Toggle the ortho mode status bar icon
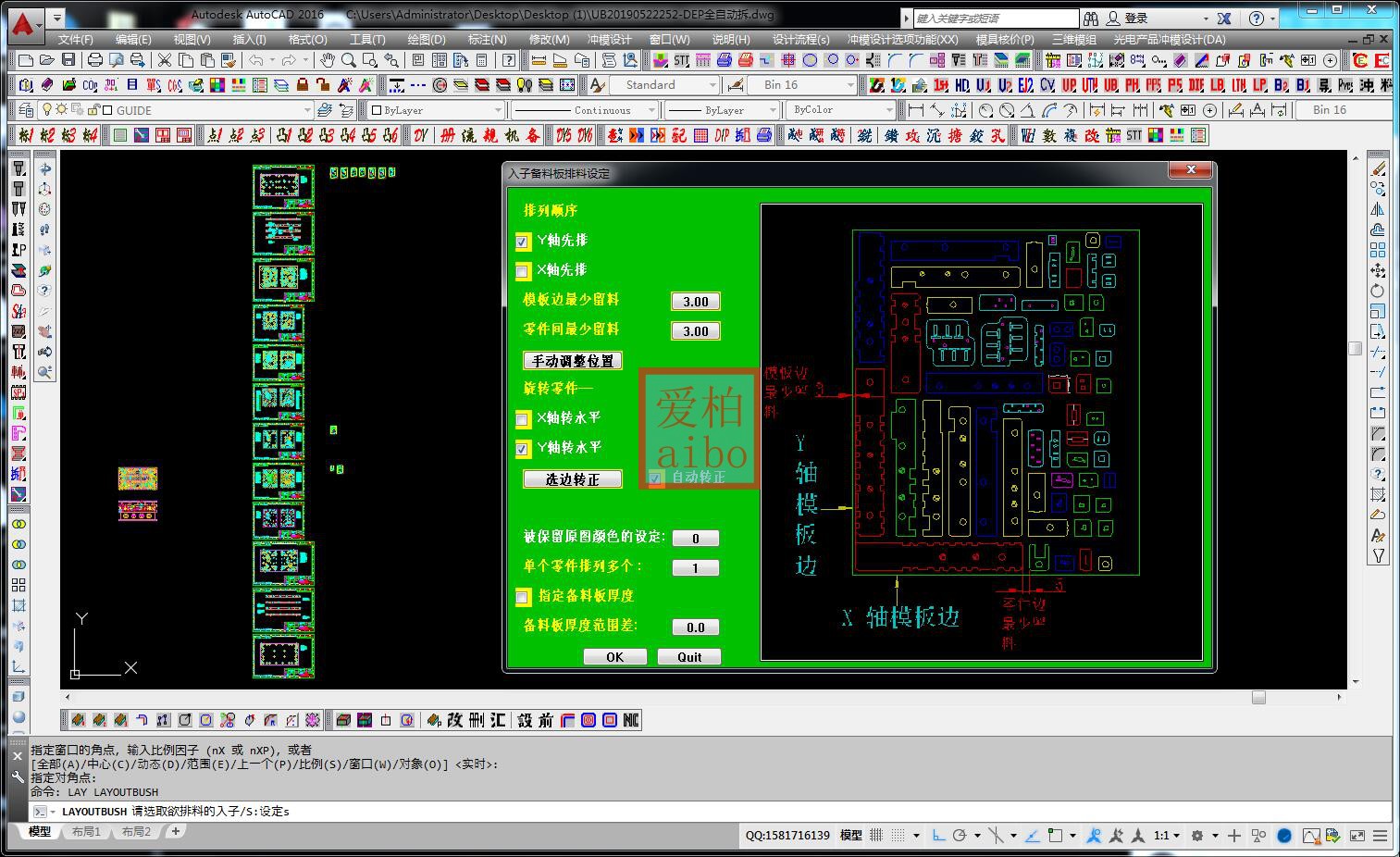This screenshot has height=857, width=1400. (x=938, y=836)
